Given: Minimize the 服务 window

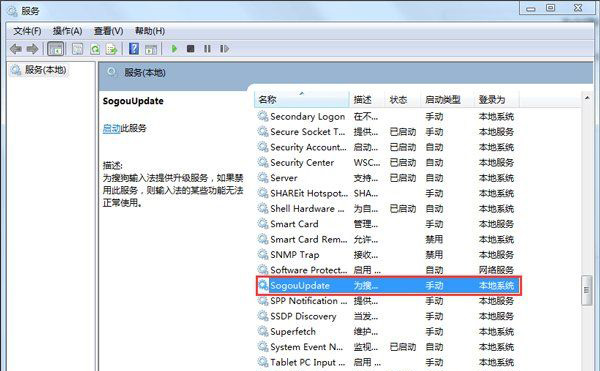Looking at the screenshot, I should tap(531, 8).
